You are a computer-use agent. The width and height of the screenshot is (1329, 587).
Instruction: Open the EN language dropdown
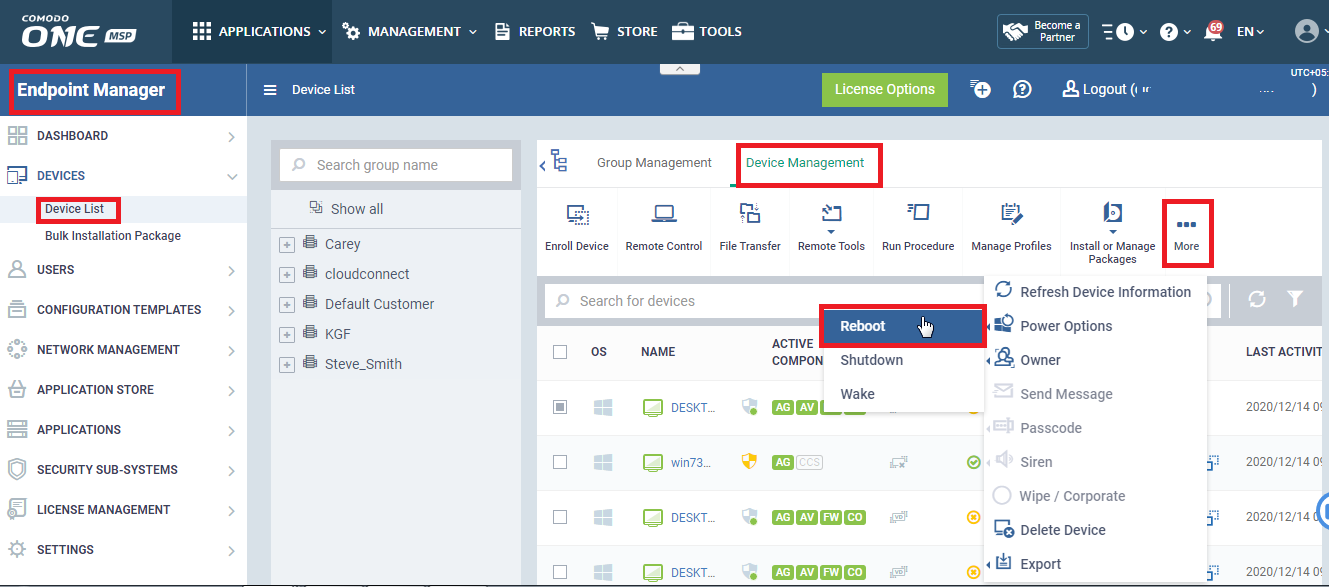tap(1251, 32)
